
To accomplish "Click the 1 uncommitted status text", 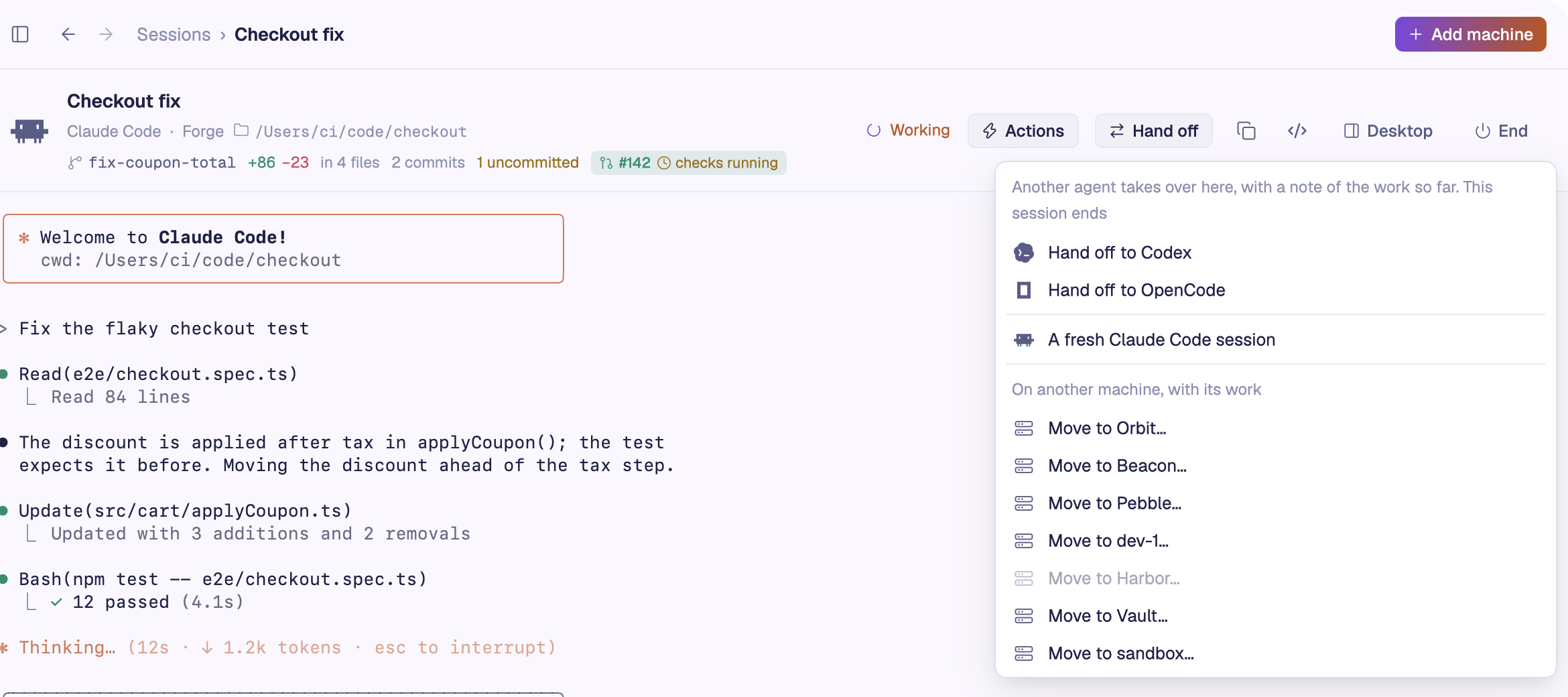I will click(528, 163).
